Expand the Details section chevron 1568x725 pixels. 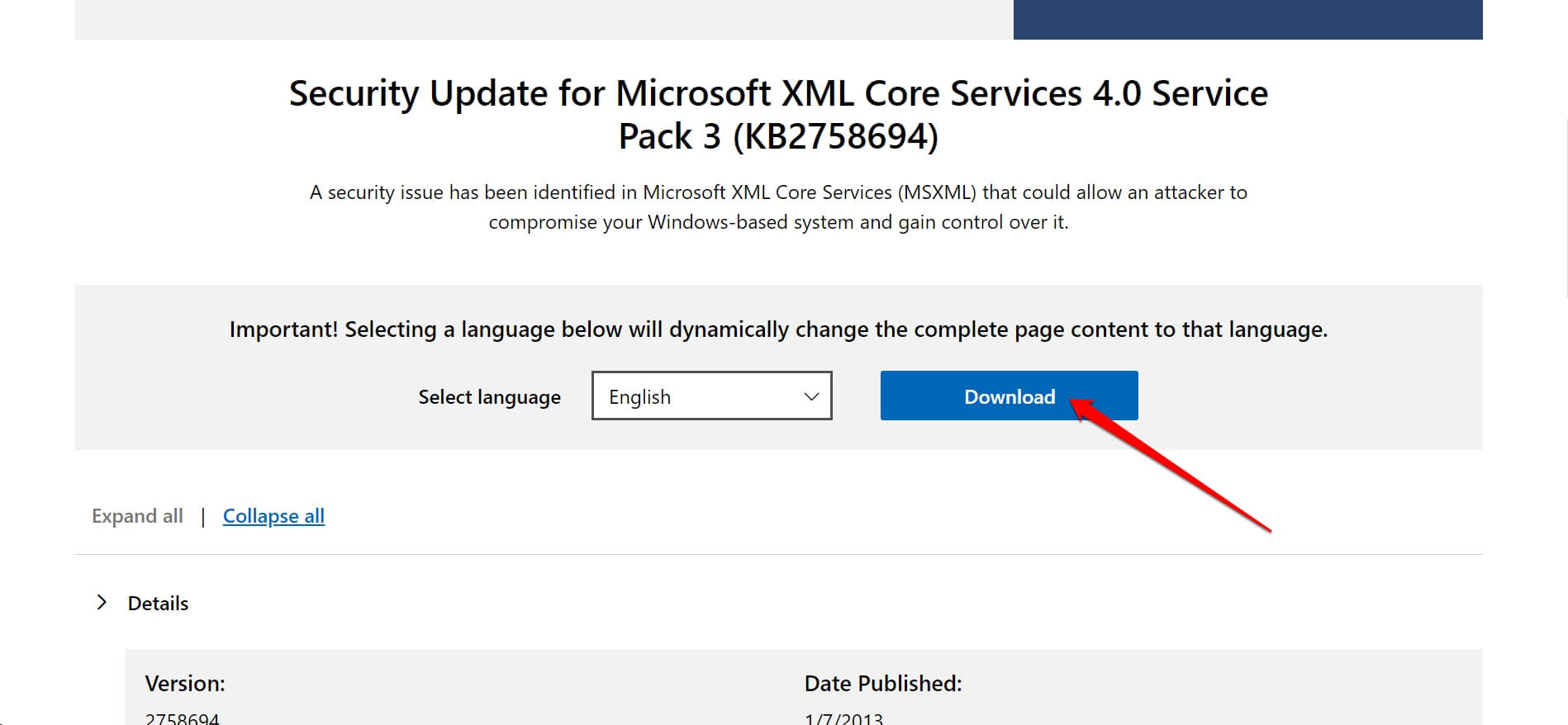pos(102,603)
